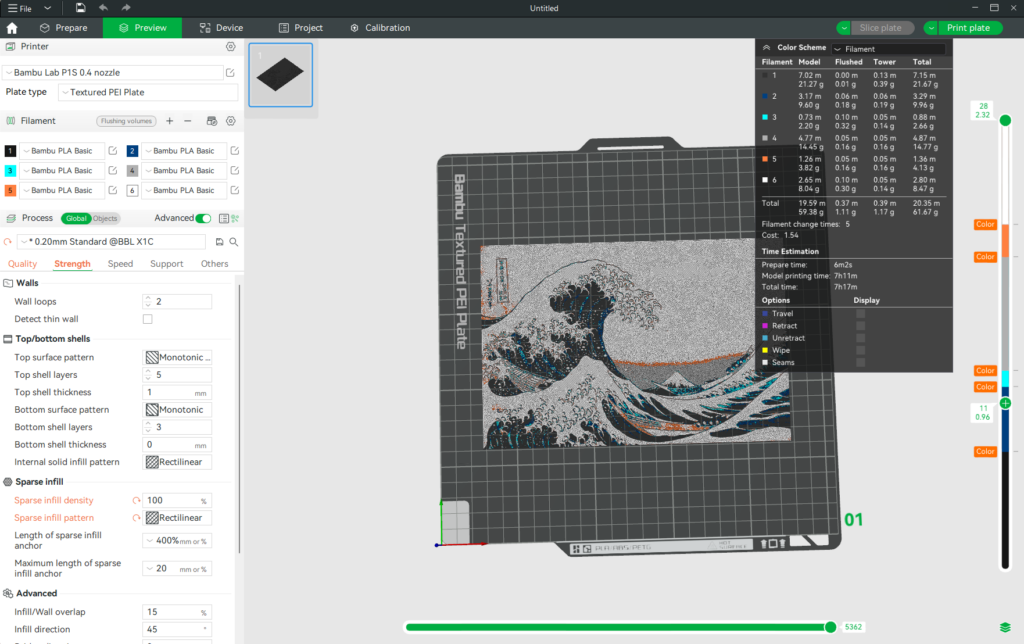Switch to the Device tab
The image size is (1024, 644).
221,28
